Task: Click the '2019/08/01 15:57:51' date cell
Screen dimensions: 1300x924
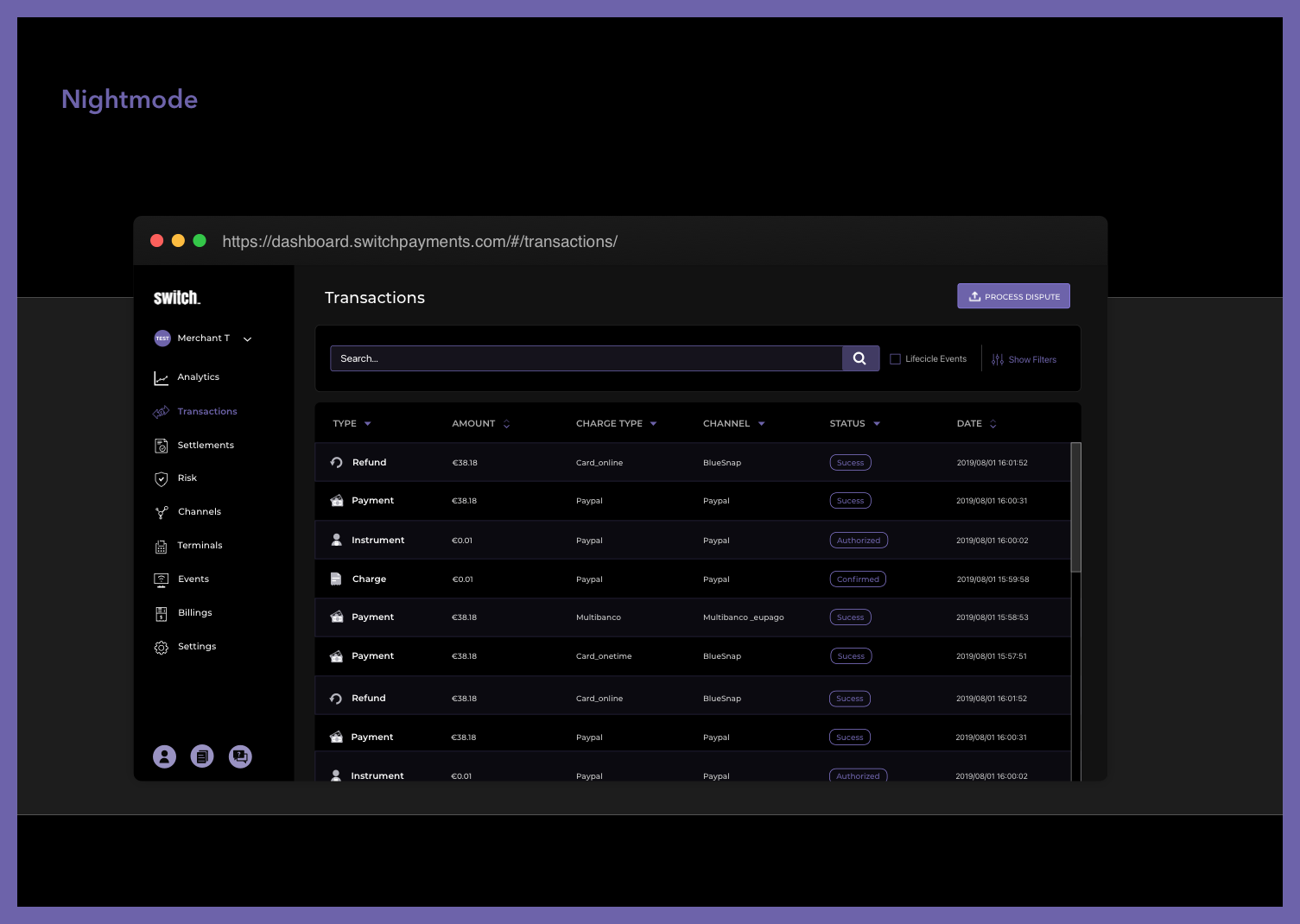Action: pos(992,656)
